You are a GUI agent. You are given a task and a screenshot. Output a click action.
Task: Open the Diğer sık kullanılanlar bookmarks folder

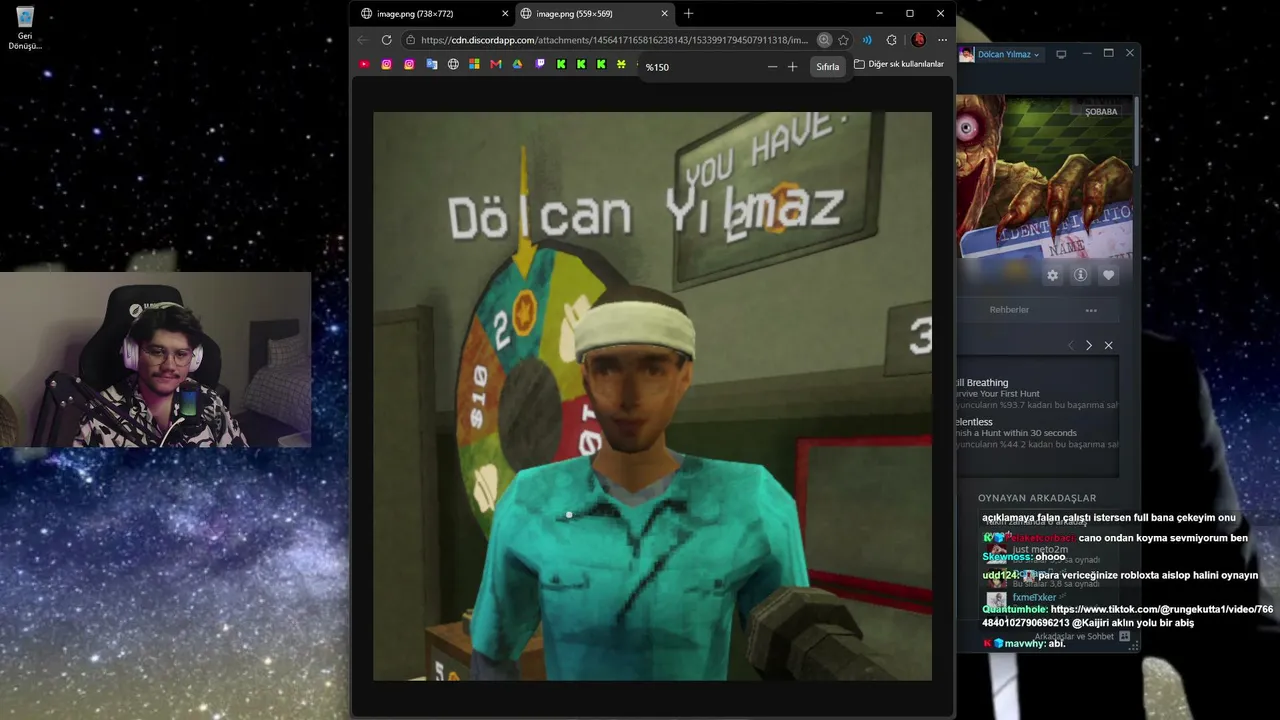[x=899, y=64]
